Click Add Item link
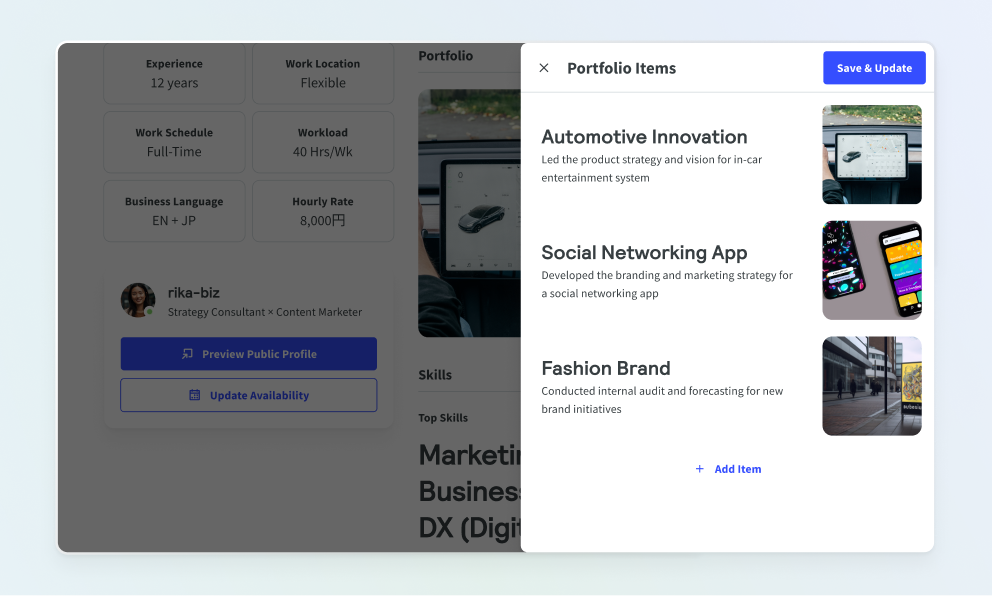 coord(728,469)
